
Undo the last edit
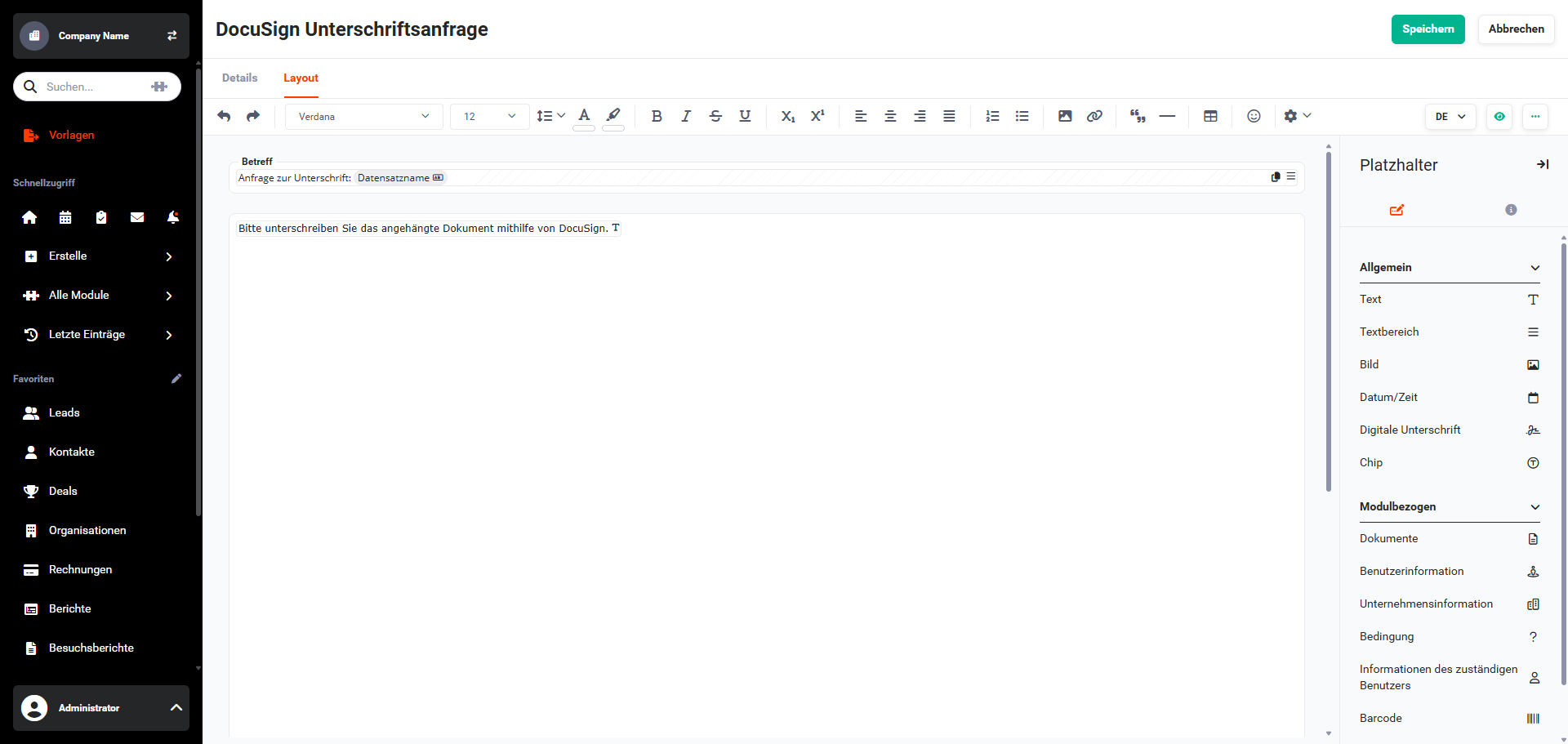point(224,116)
